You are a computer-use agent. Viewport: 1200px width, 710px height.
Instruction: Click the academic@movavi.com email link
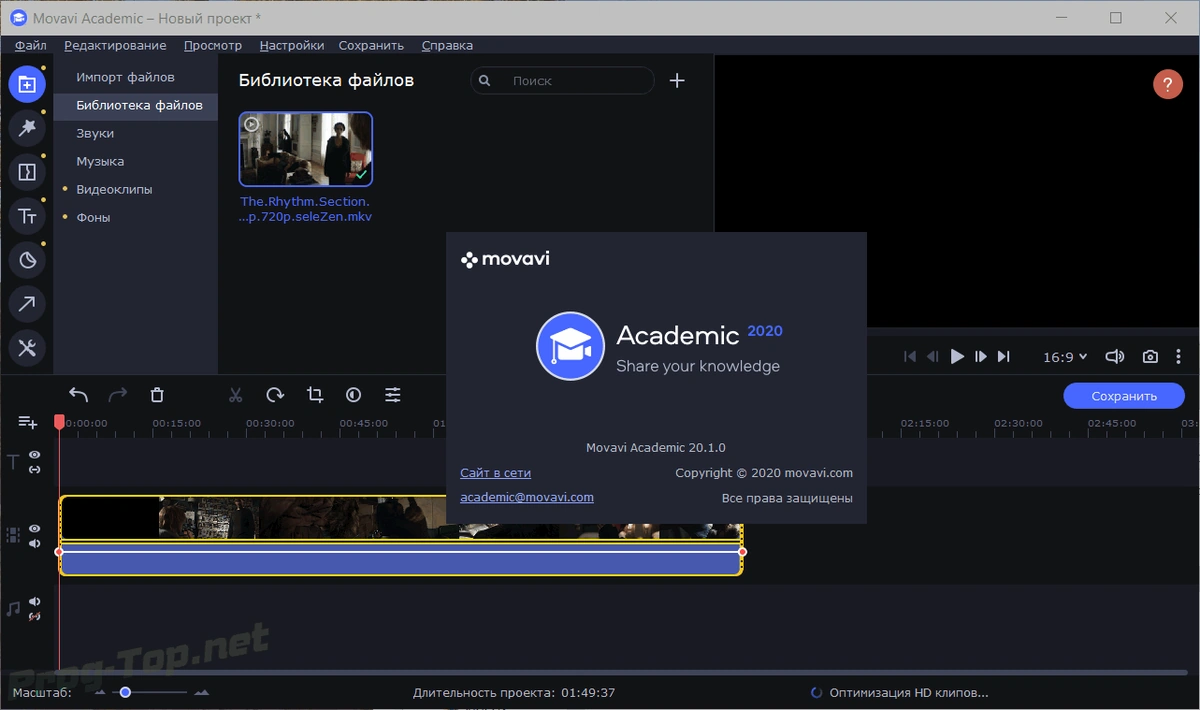pos(527,497)
